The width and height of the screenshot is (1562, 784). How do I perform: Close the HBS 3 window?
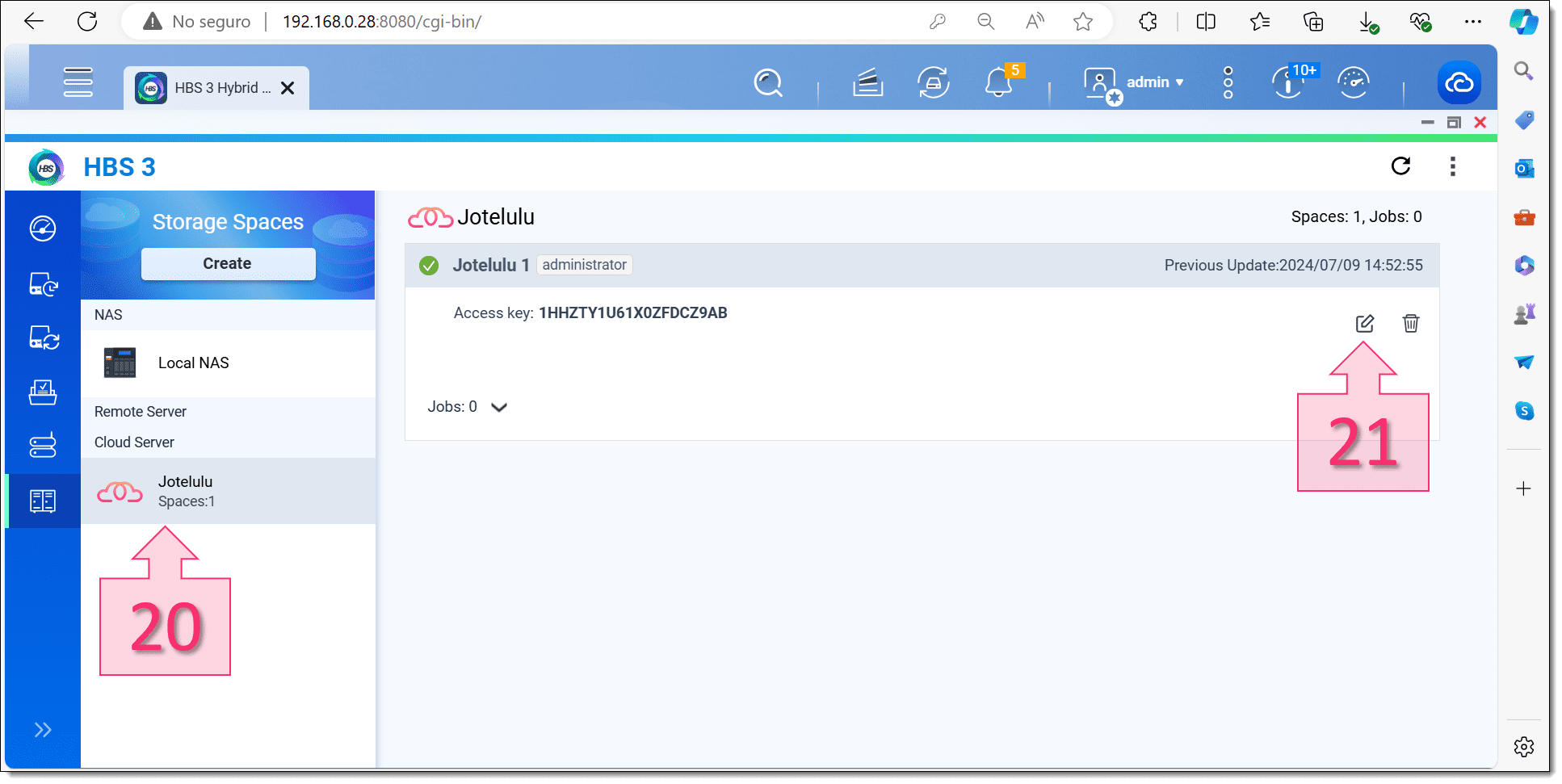click(1480, 123)
